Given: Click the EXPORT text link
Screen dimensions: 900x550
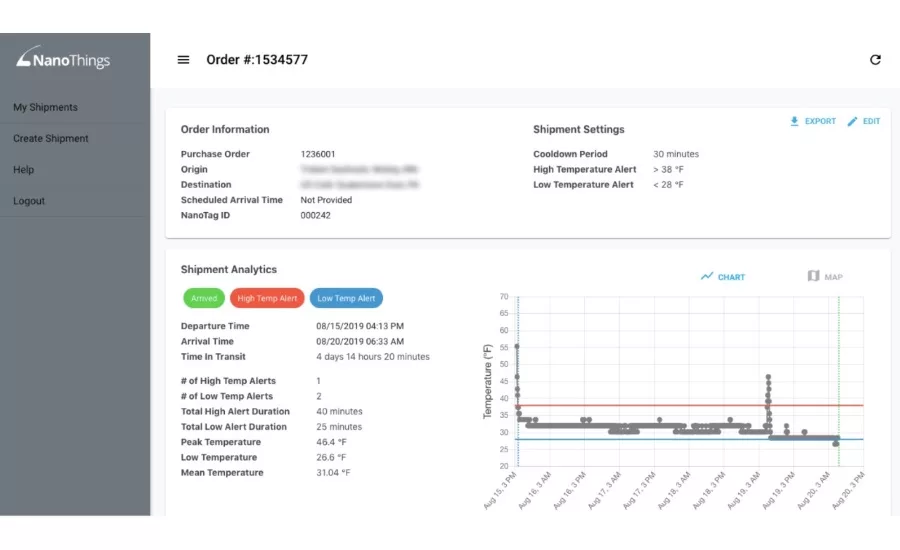Looking at the screenshot, I should point(820,121).
